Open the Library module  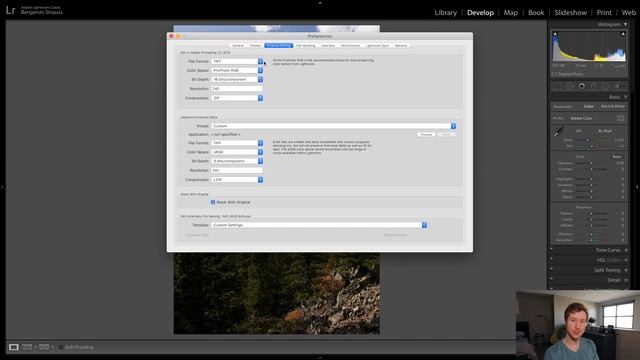coord(445,13)
